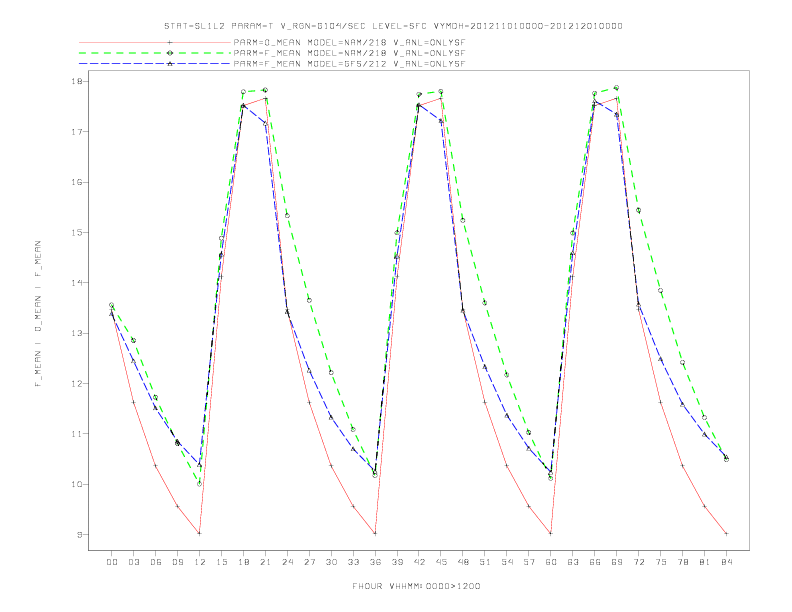Image resolution: width=792 pixels, height=612 pixels.
Task: Click x-axis forecast hour label 51
Action: [485, 562]
